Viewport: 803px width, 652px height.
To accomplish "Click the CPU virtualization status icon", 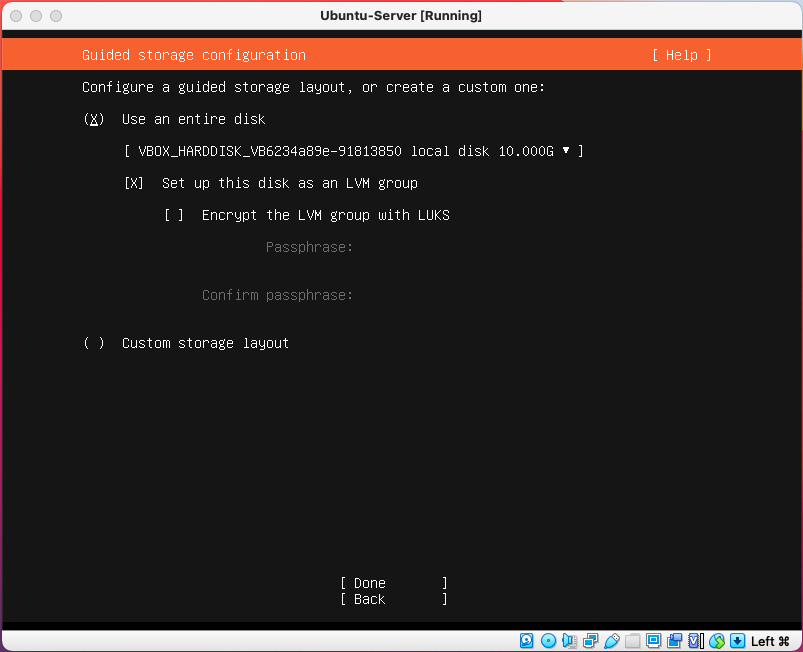I will point(695,641).
